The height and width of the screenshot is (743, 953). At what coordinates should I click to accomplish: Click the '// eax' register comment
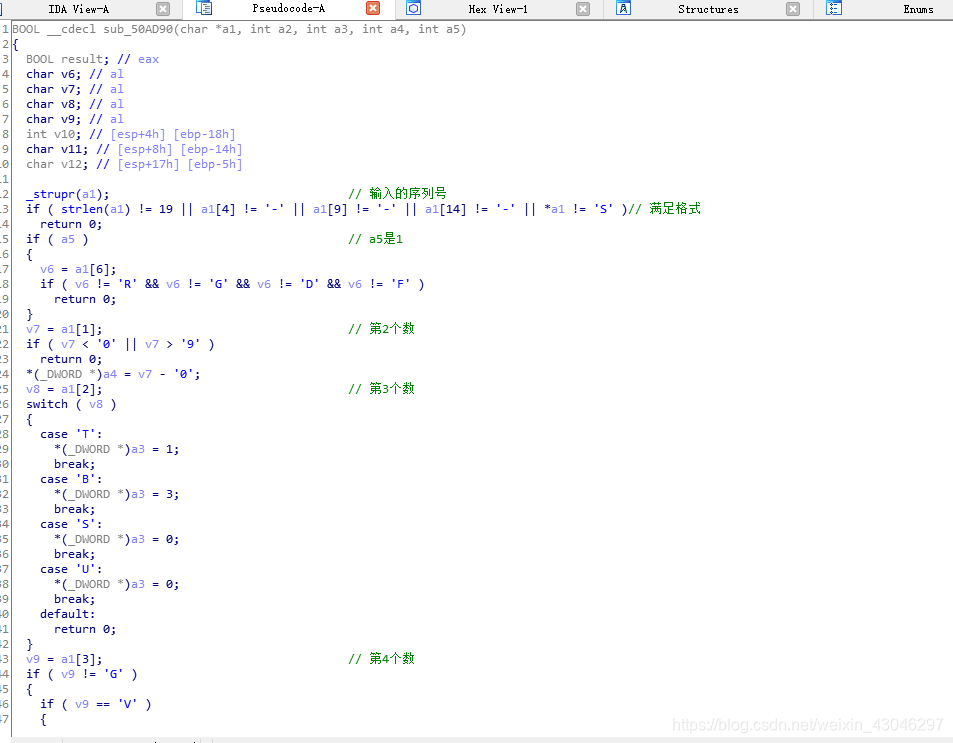[x=138, y=59]
